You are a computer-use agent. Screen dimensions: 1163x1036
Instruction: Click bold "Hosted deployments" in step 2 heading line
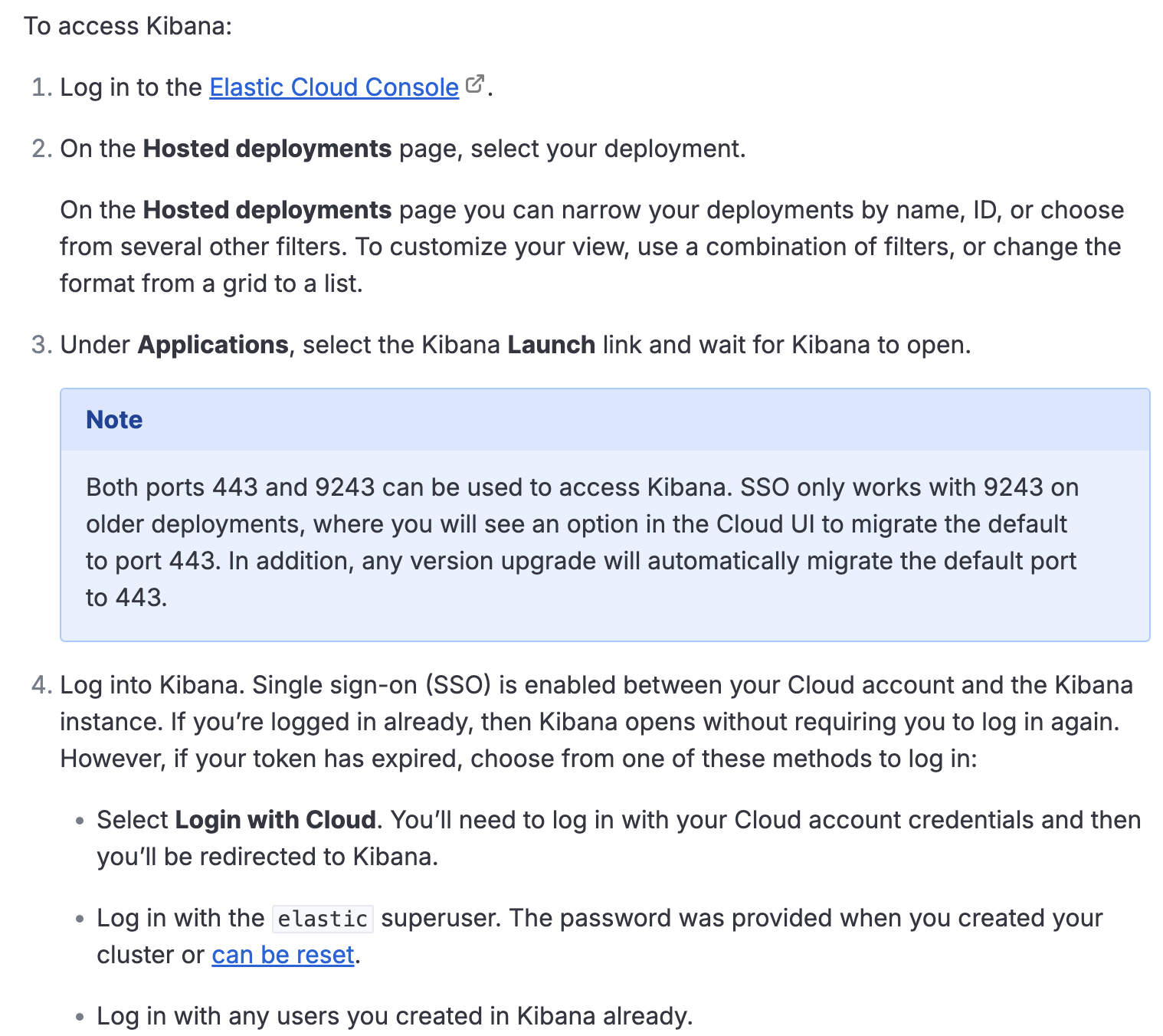pyautogui.click(x=267, y=149)
